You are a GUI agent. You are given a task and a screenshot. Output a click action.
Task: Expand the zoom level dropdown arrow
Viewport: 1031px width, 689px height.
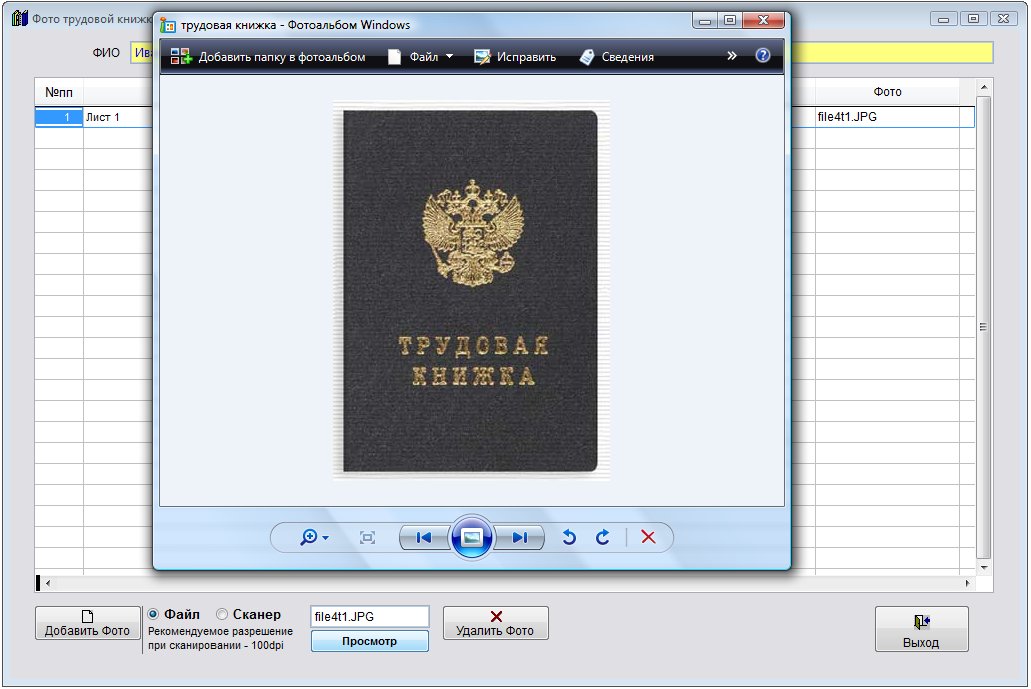pos(325,538)
